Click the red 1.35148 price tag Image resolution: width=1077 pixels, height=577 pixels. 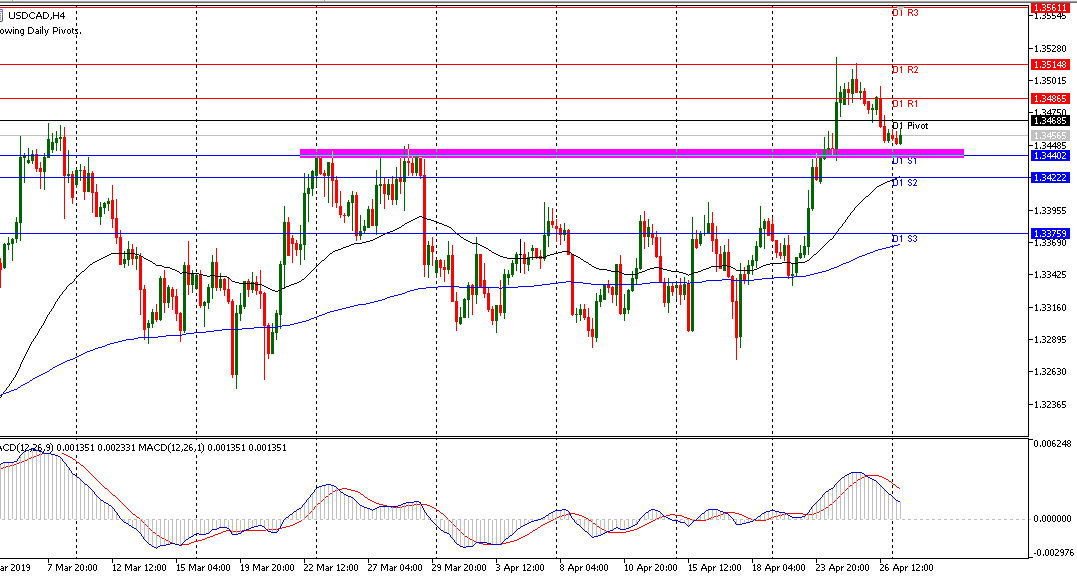click(x=1051, y=64)
